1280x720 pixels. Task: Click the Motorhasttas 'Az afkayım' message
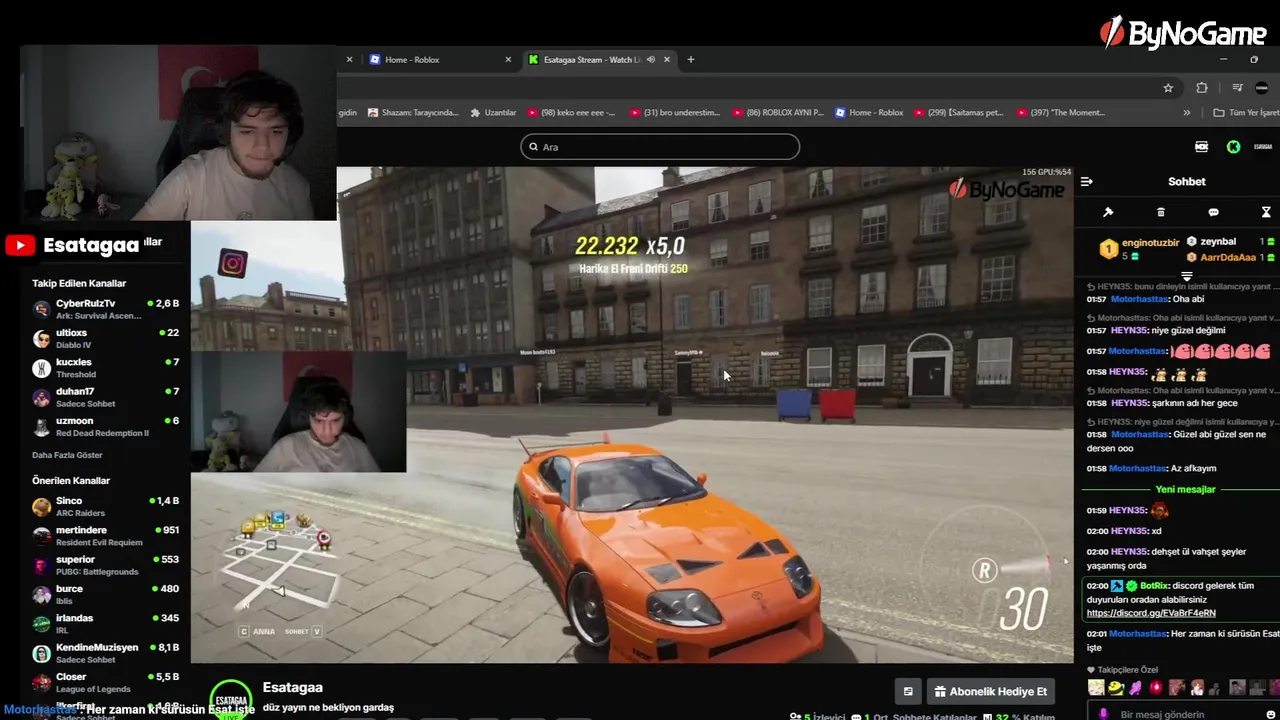click(1151, 468)
